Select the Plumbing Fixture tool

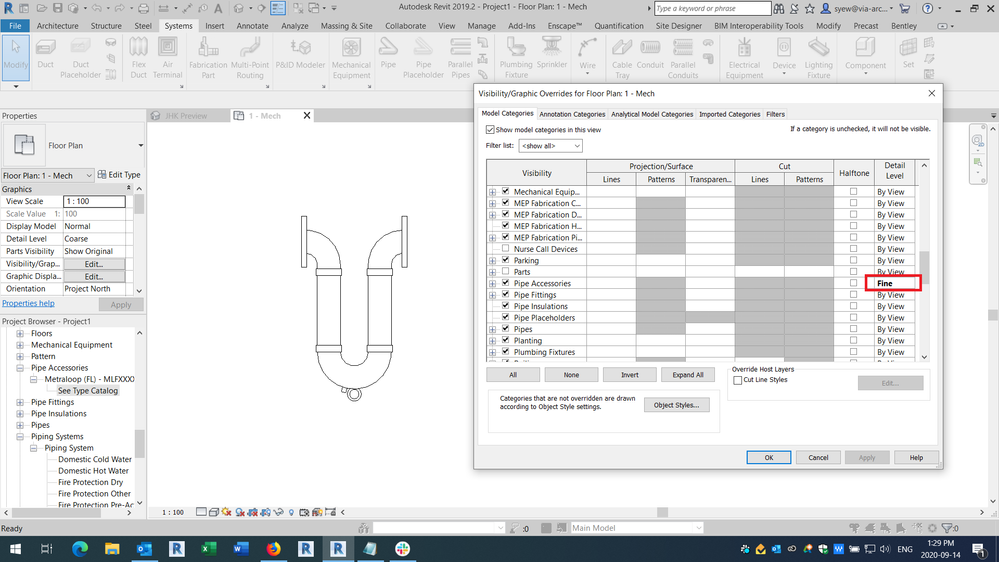click(x=515, y=58)
